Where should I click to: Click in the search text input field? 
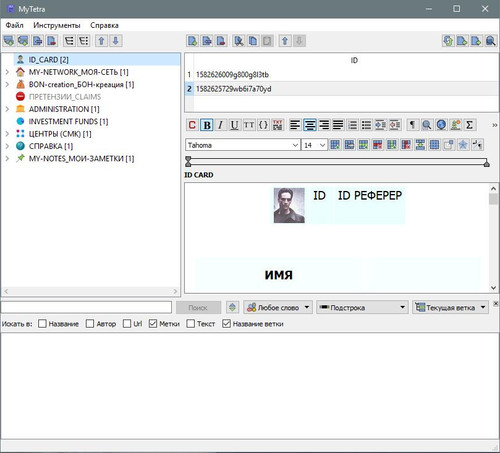[x=86, y=307]
